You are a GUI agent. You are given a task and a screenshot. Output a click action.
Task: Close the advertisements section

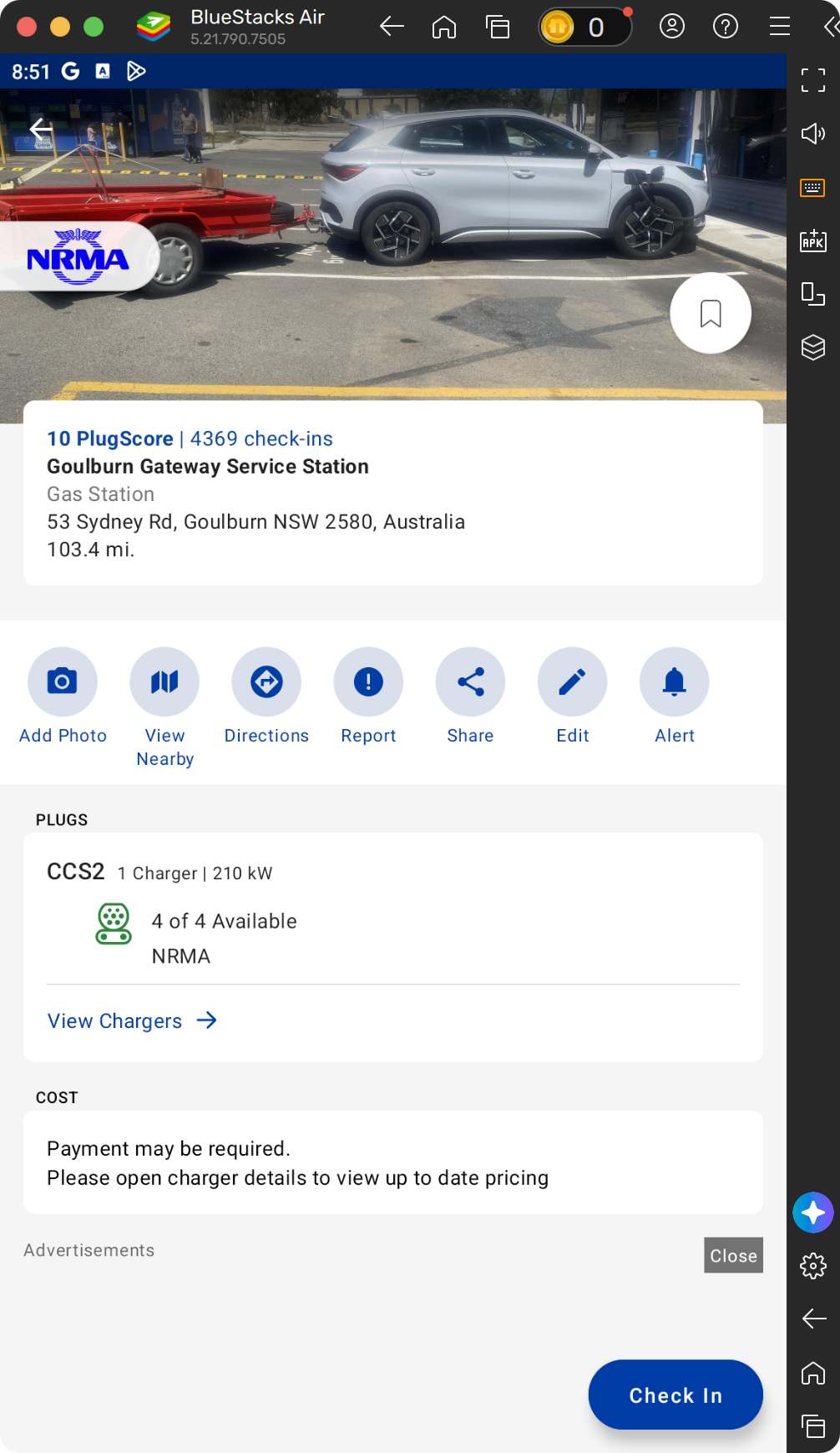(733, 1255)
